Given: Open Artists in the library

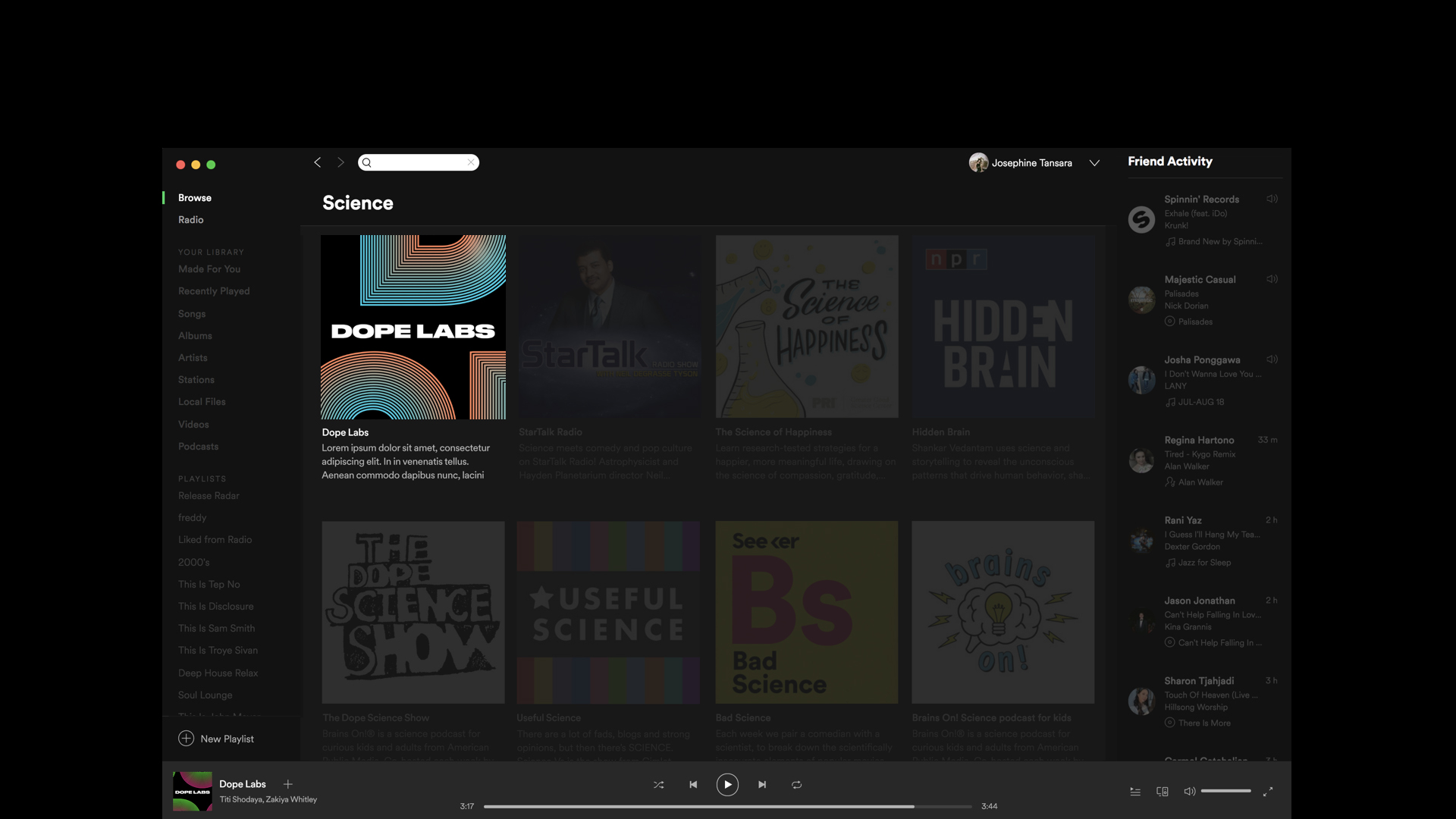Looking at the screenshot, I should (x=193, y=358).
